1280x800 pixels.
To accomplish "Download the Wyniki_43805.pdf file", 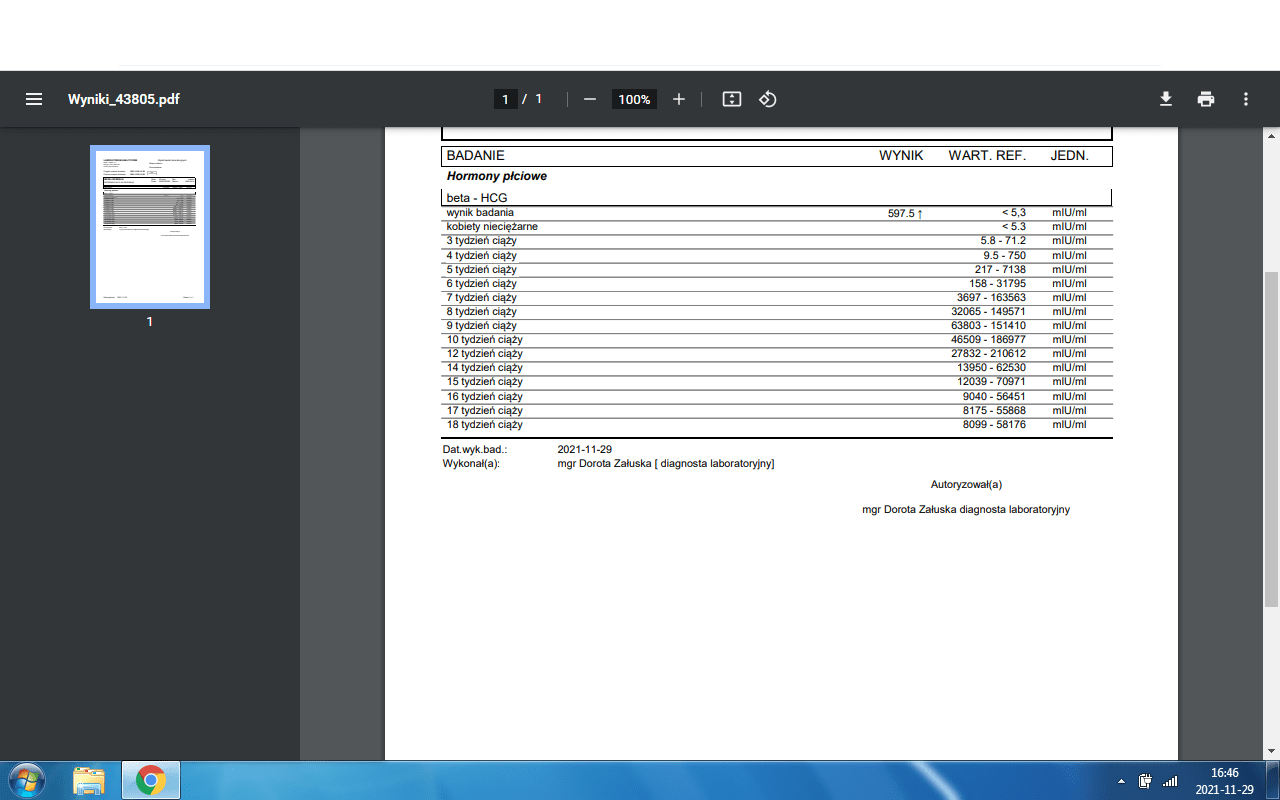I will [1165, 99].
